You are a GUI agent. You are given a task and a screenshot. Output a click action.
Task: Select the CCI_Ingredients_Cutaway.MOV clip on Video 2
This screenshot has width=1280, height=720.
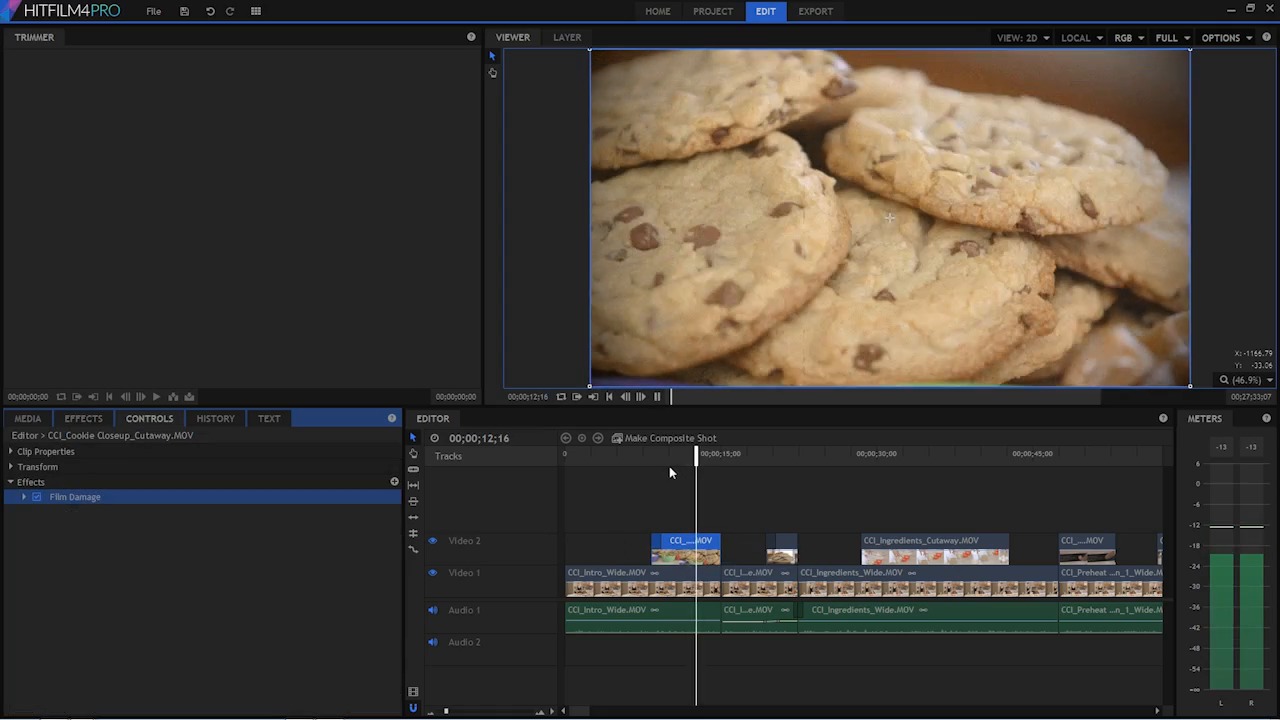[x=934, y=549]
